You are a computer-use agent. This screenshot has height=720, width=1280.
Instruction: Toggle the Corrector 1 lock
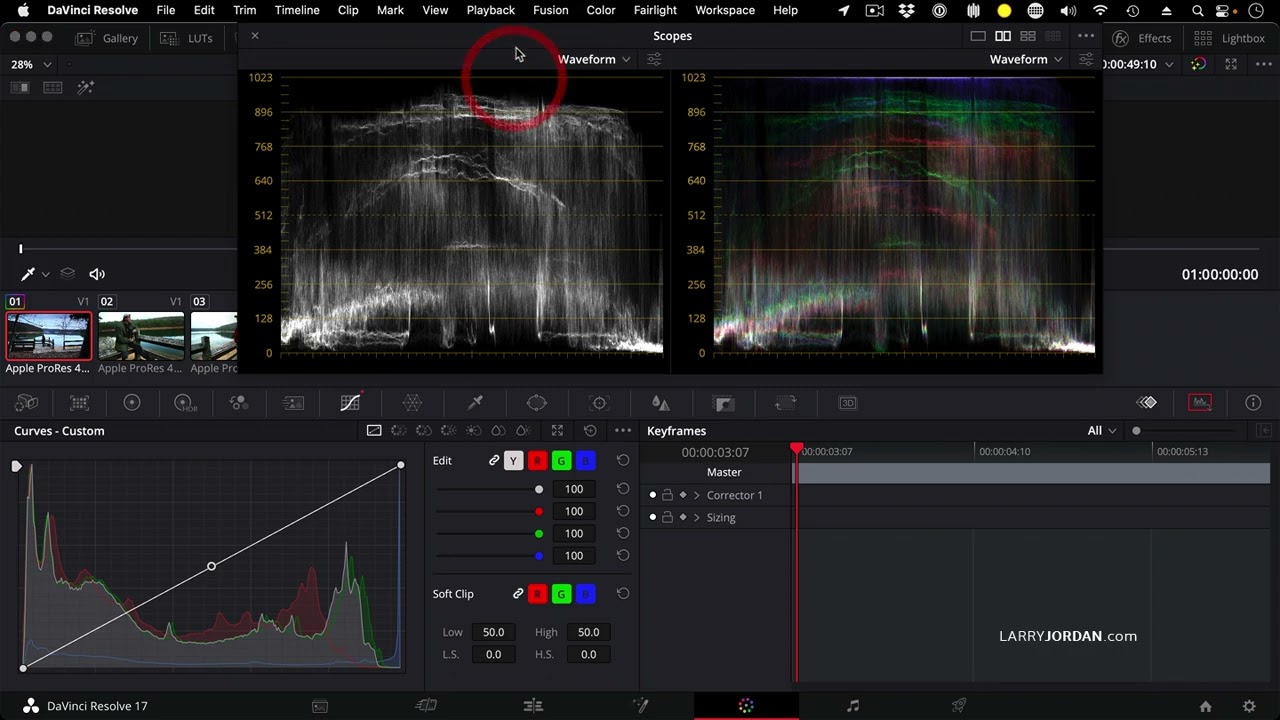pos(668,495)
